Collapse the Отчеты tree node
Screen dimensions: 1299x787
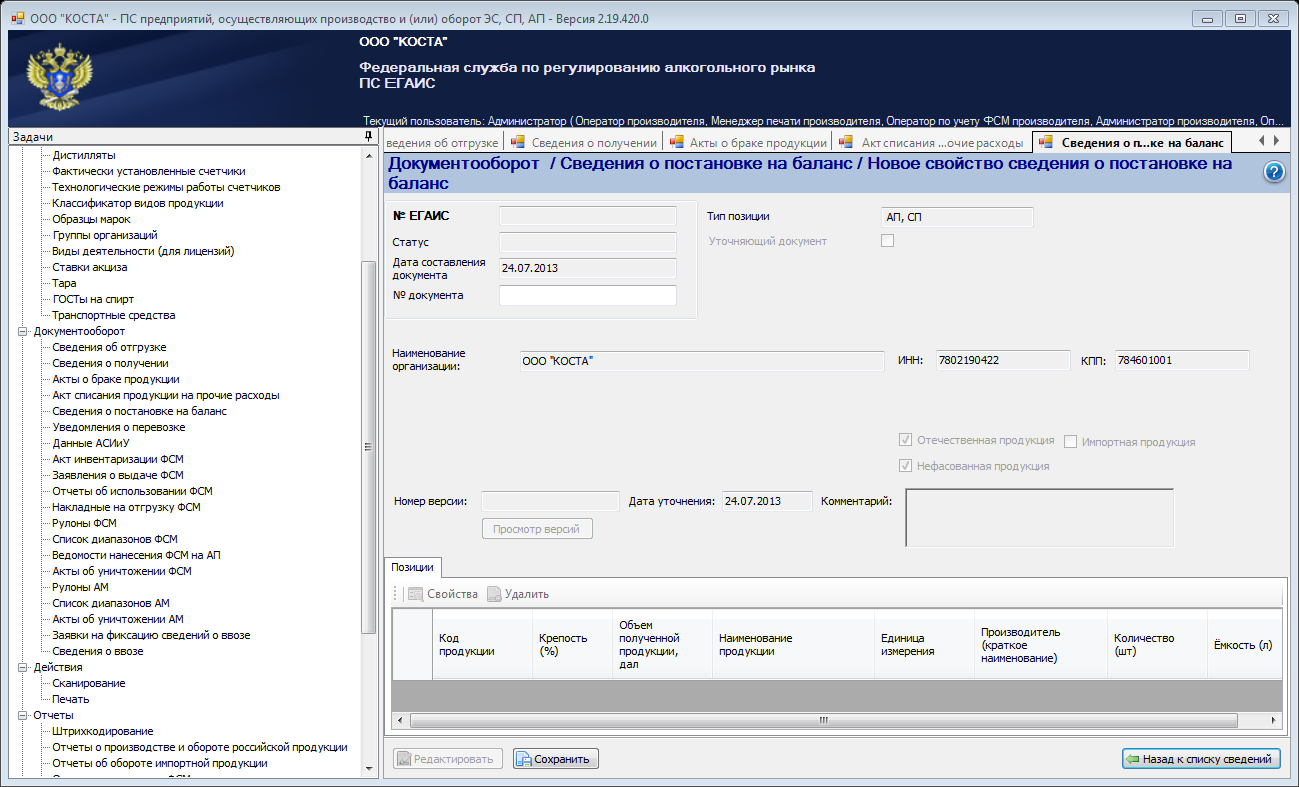23,715
